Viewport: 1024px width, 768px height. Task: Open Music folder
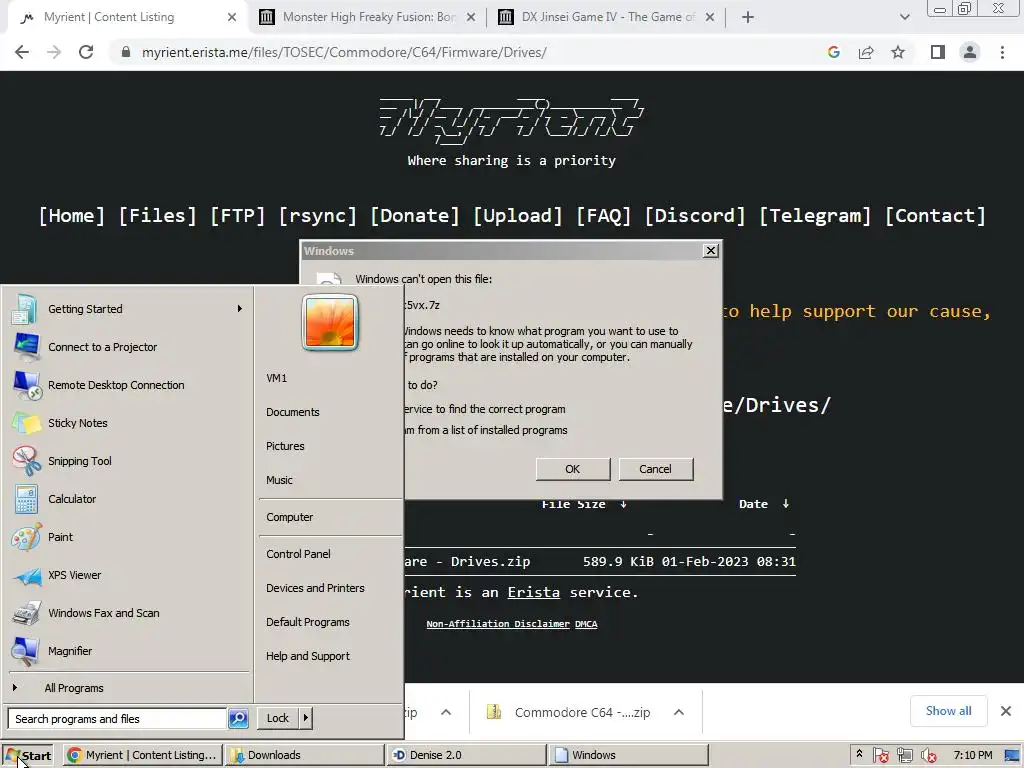click(x=279, y=480)
